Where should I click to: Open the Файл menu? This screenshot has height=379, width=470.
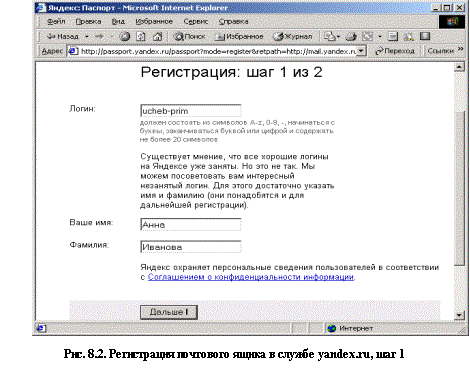point(56,21)
